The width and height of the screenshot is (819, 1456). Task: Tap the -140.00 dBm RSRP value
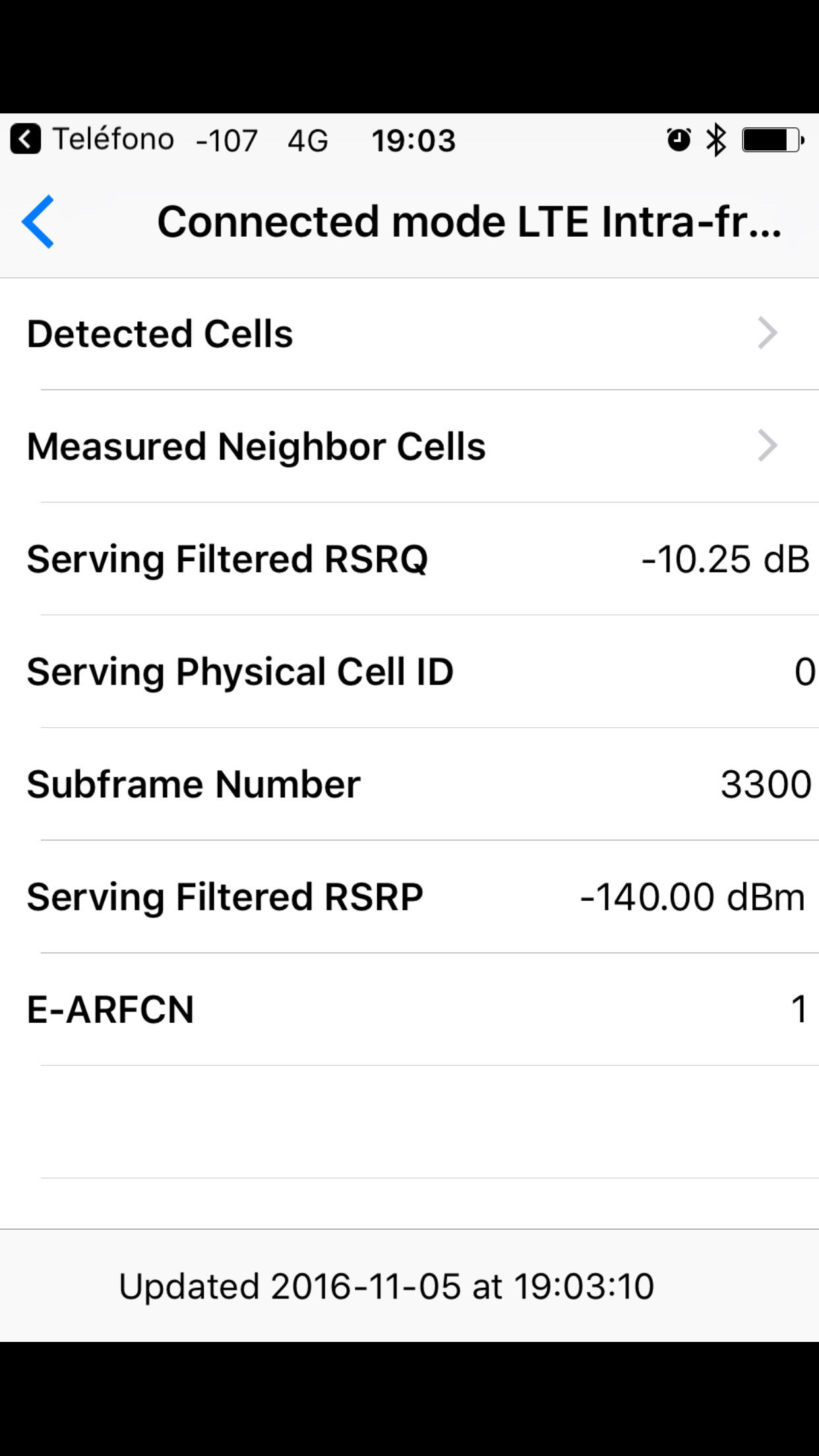click(692, 897)
